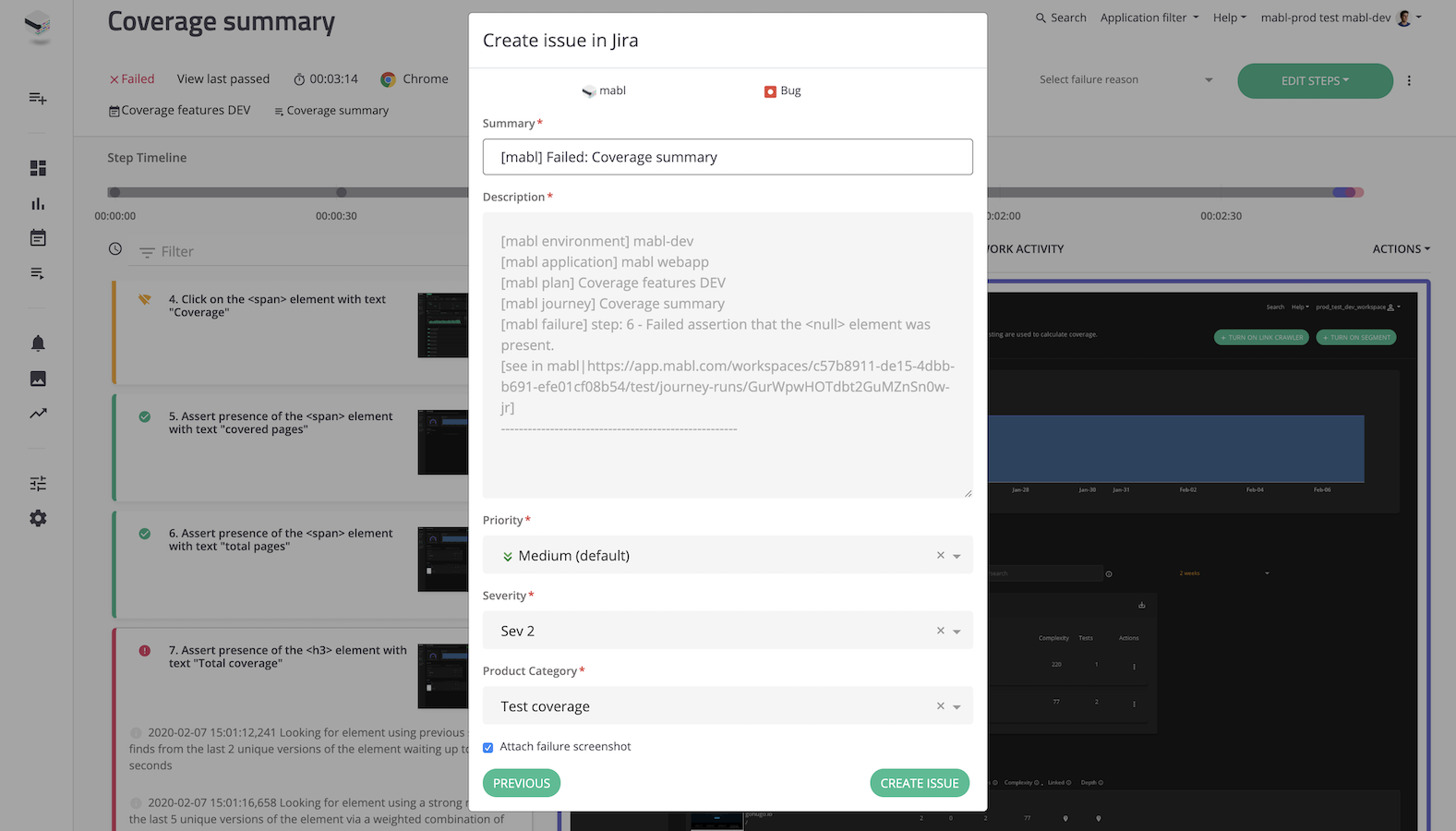Click the timeline marker near 00:00:30

tap(342, 193)
